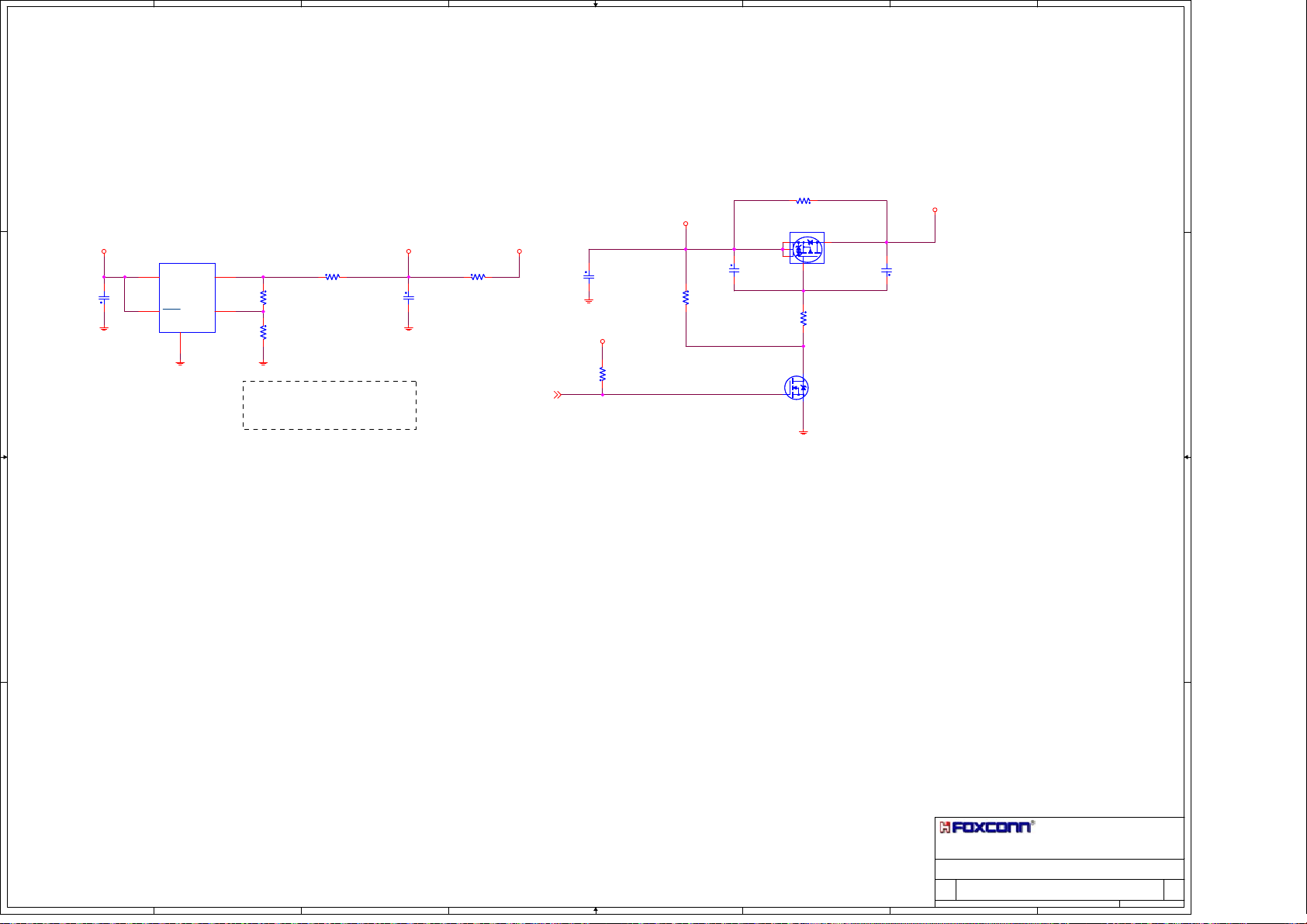Select the capacitor right of the boxed MOSFET
This screenshot has width=1307, height=924.
[x=887, y=271]
